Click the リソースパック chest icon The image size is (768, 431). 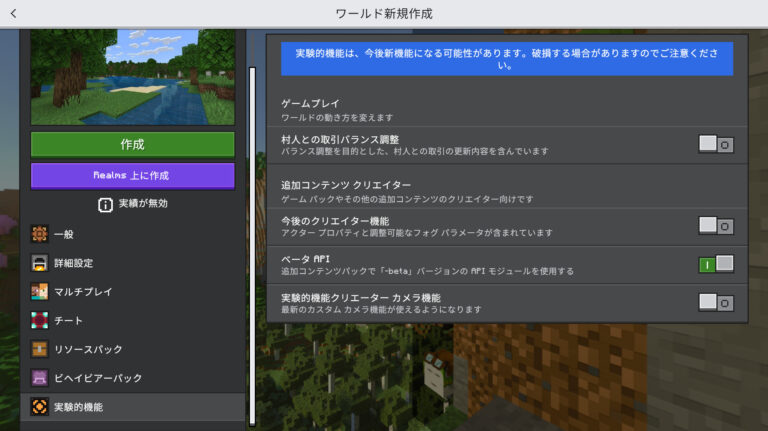tap(40, 349)
